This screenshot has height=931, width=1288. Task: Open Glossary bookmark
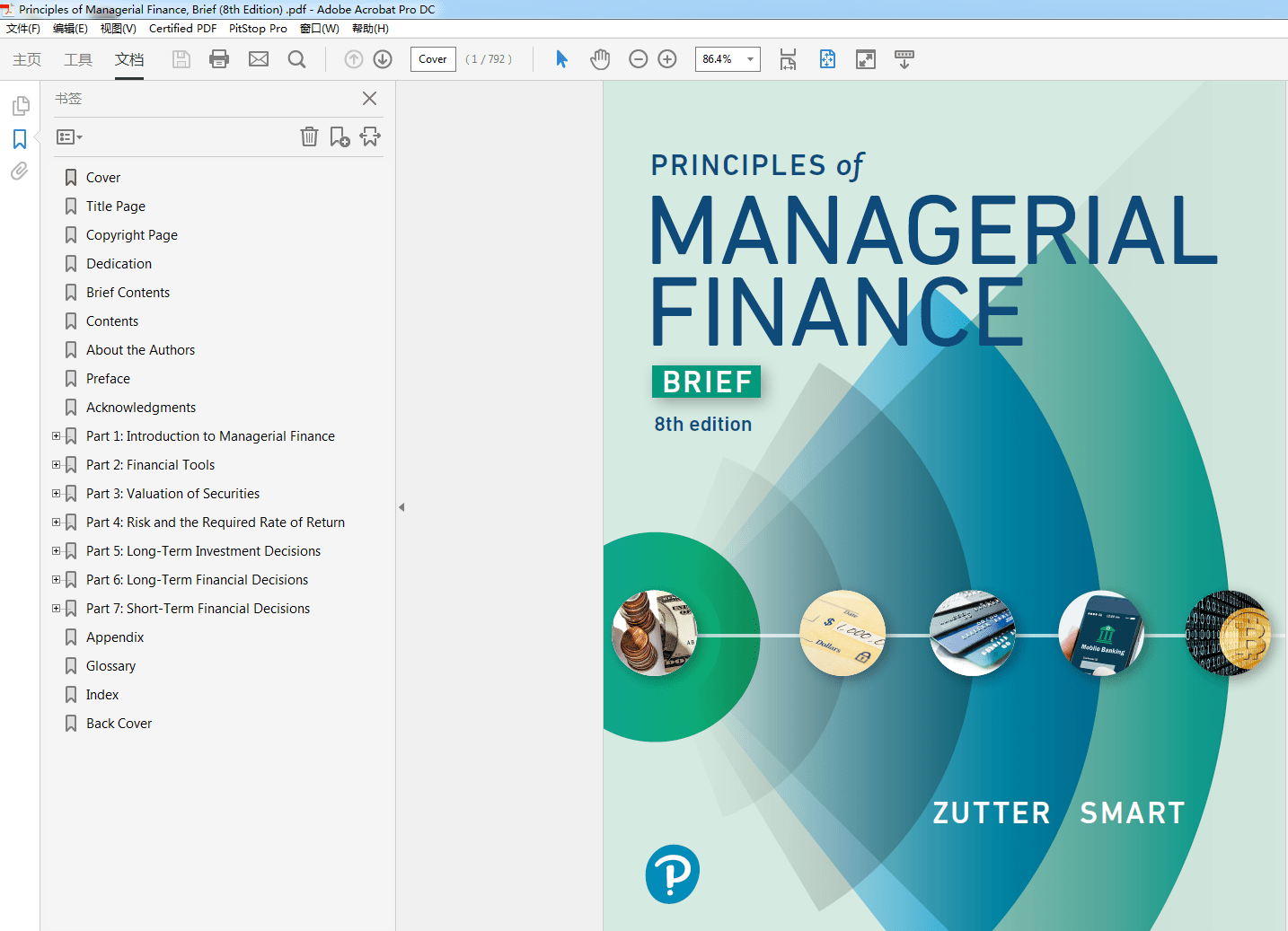point(111,666)
